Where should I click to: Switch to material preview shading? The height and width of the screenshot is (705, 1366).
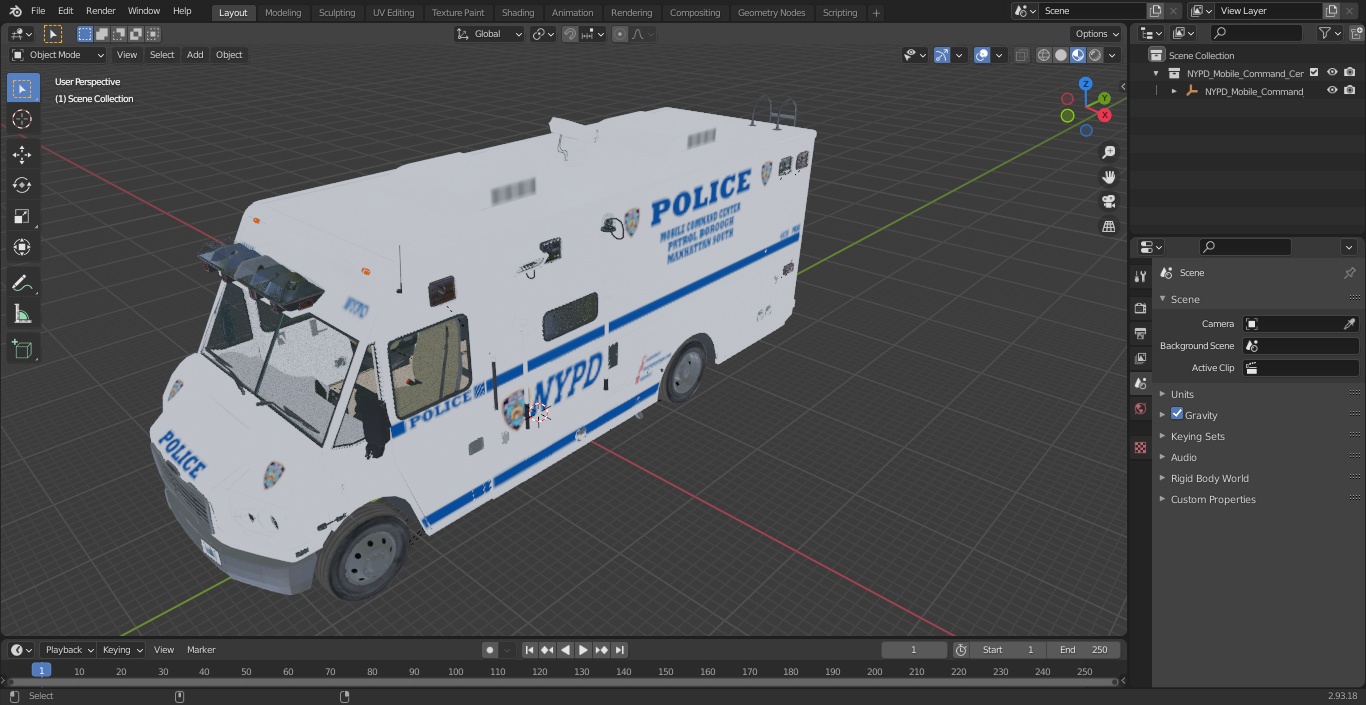click(1078, 55)
